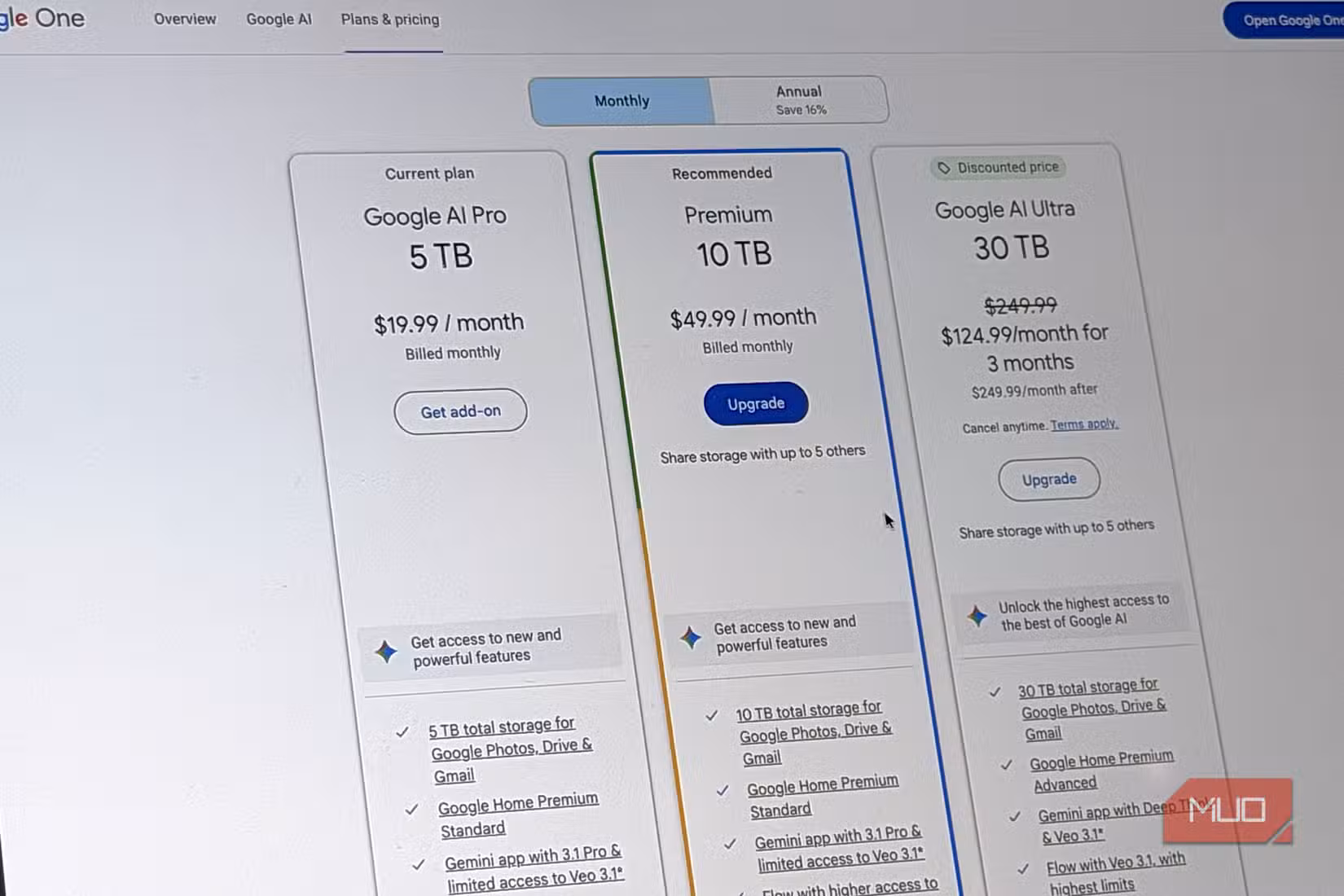Click the Google AI Ultra plan title
The image size is (1344, 896).
(x=1005, y=210)
